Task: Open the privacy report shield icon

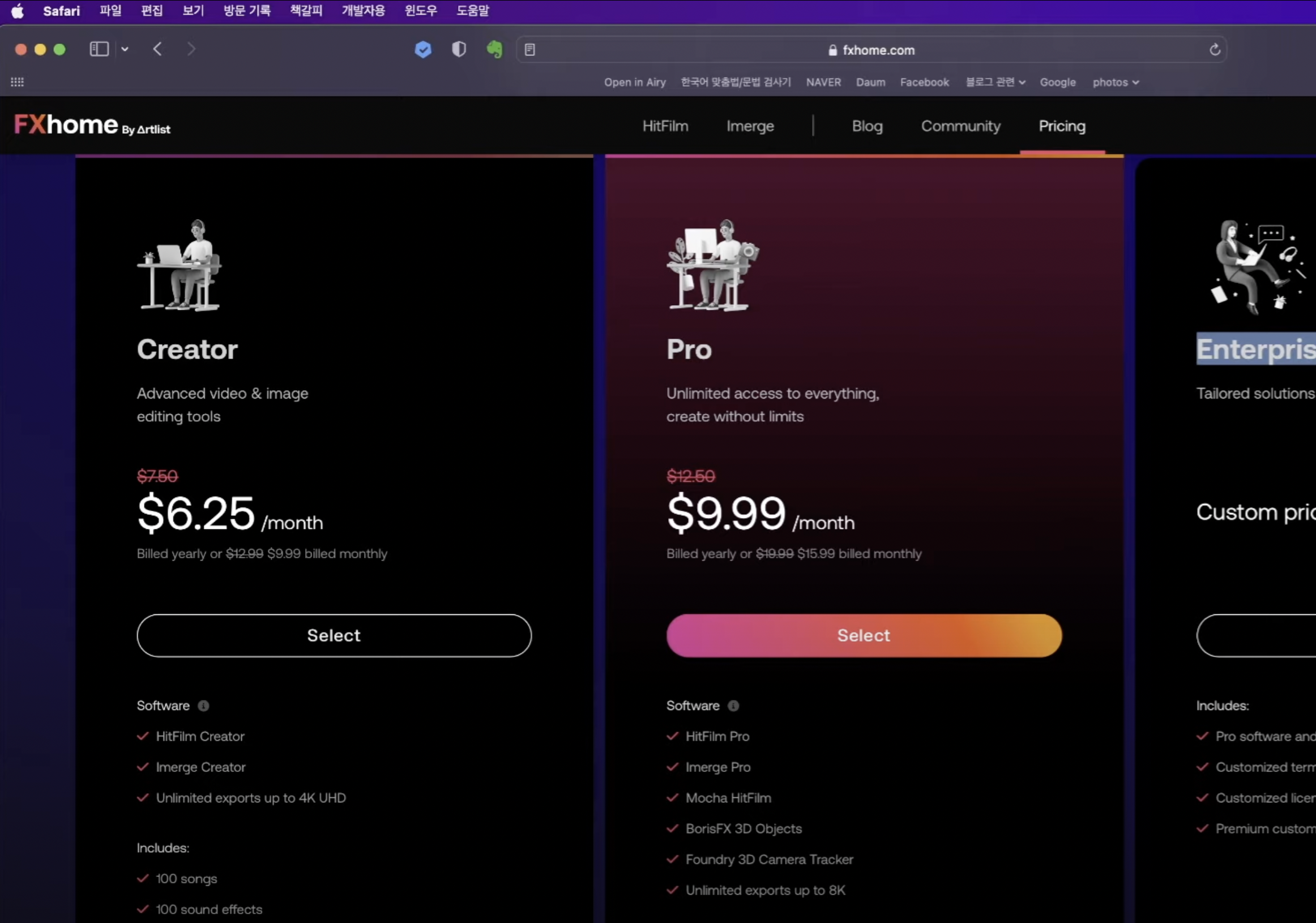Action: tap(459, 50)
